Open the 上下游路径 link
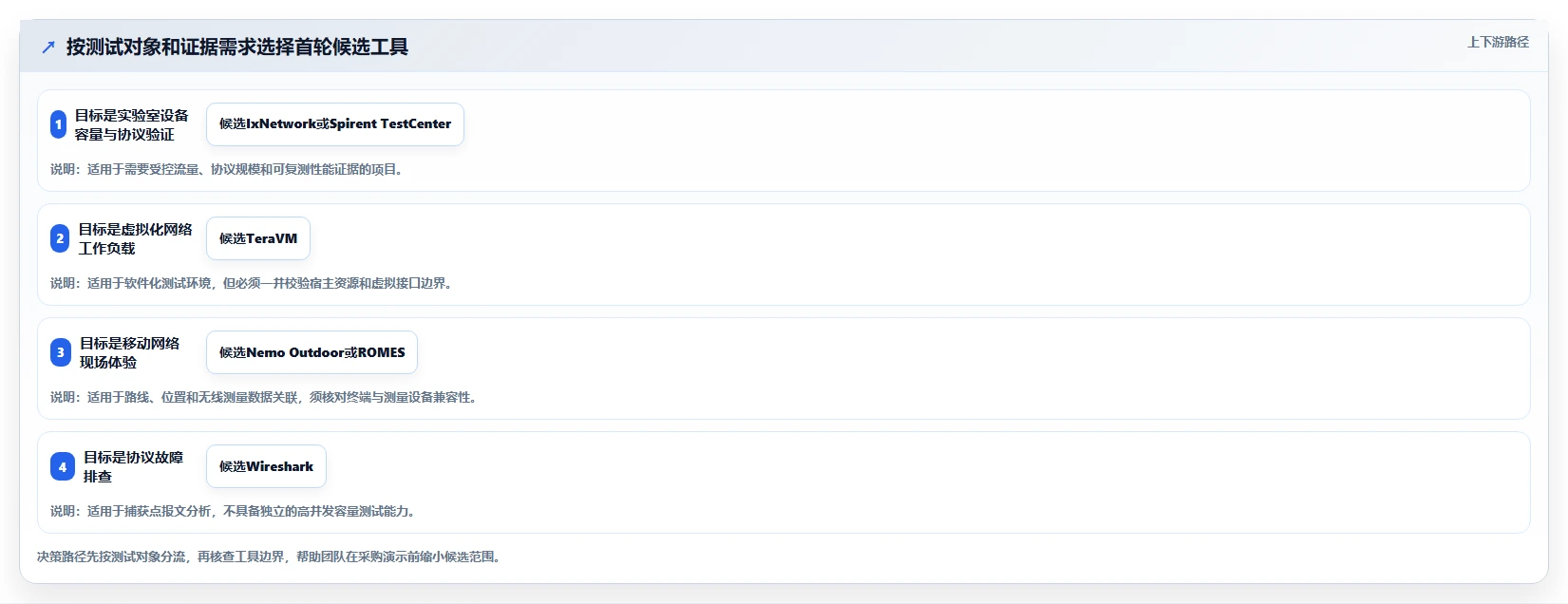Image resolution: width=1568 pixels, height=604 pixels. coord(1499,42)
